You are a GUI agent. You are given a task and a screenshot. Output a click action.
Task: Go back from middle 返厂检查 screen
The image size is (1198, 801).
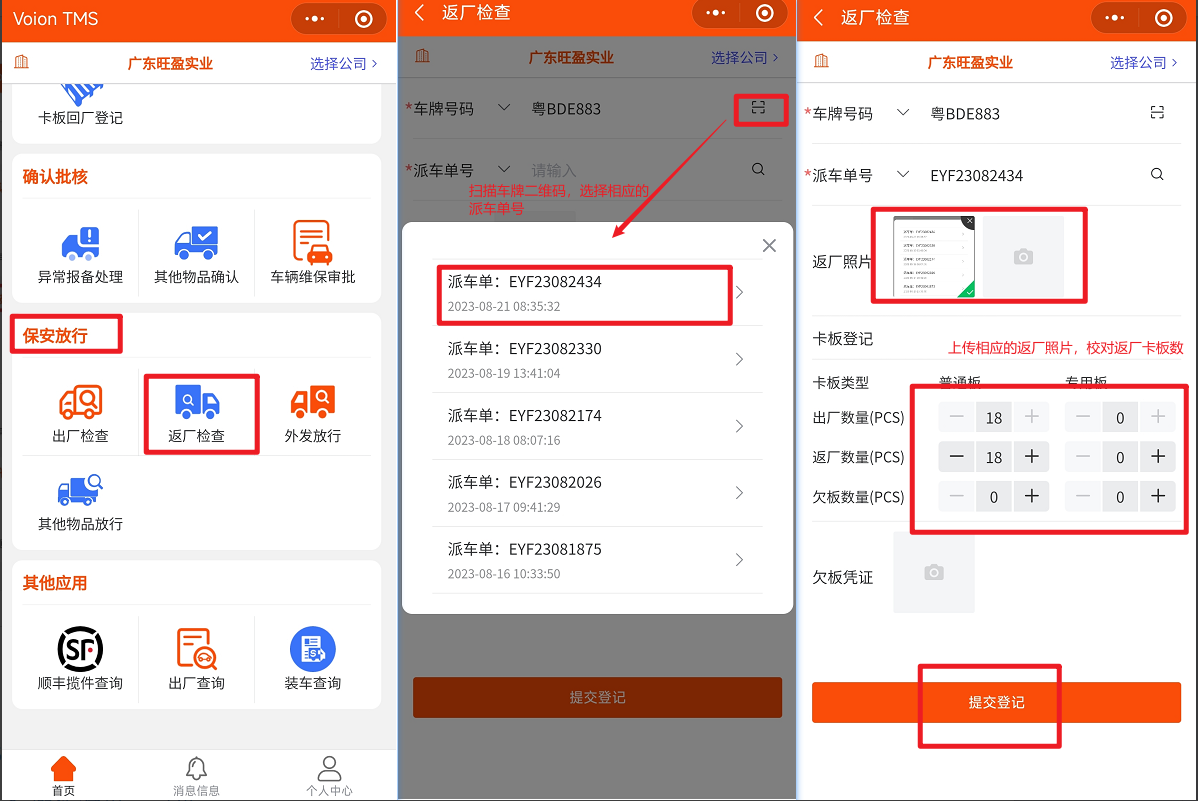point(419,13)
